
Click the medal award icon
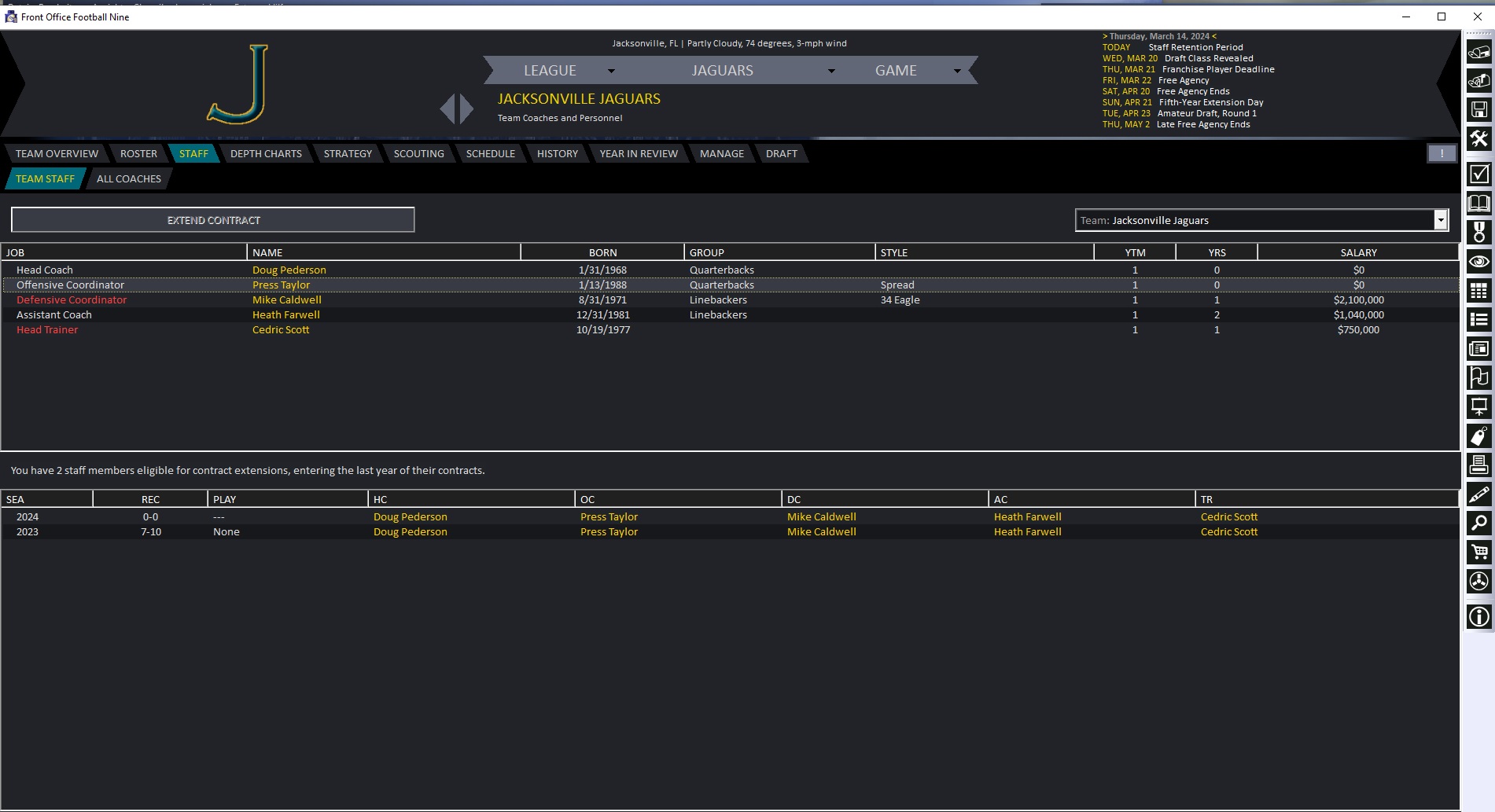[1478, 232]
